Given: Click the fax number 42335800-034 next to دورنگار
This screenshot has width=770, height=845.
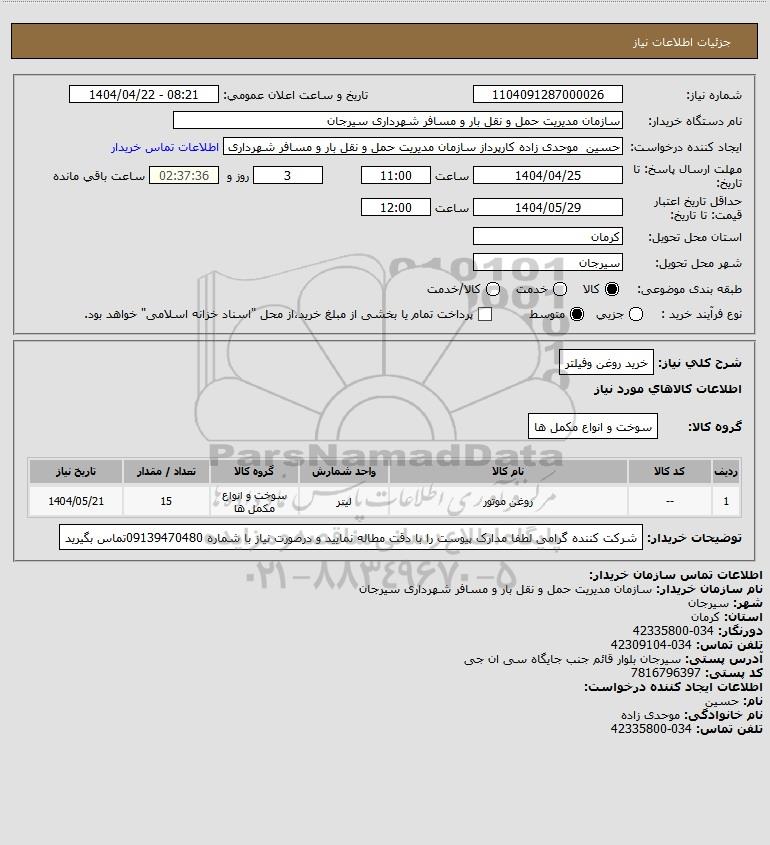Looking at the screenshot, I should (672, 631).
